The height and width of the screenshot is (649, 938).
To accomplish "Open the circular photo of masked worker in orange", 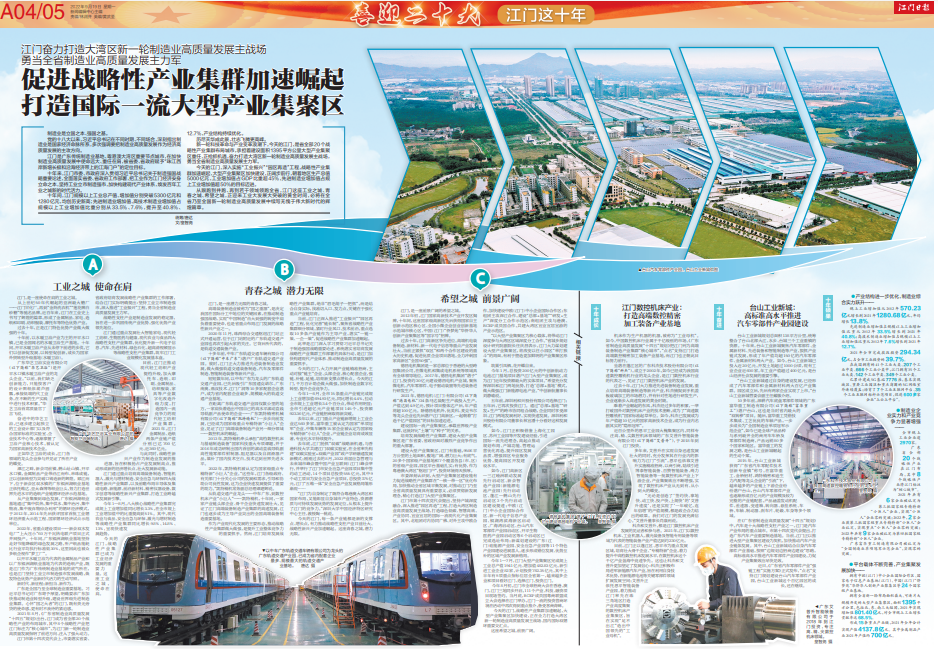I will [579, 486].
